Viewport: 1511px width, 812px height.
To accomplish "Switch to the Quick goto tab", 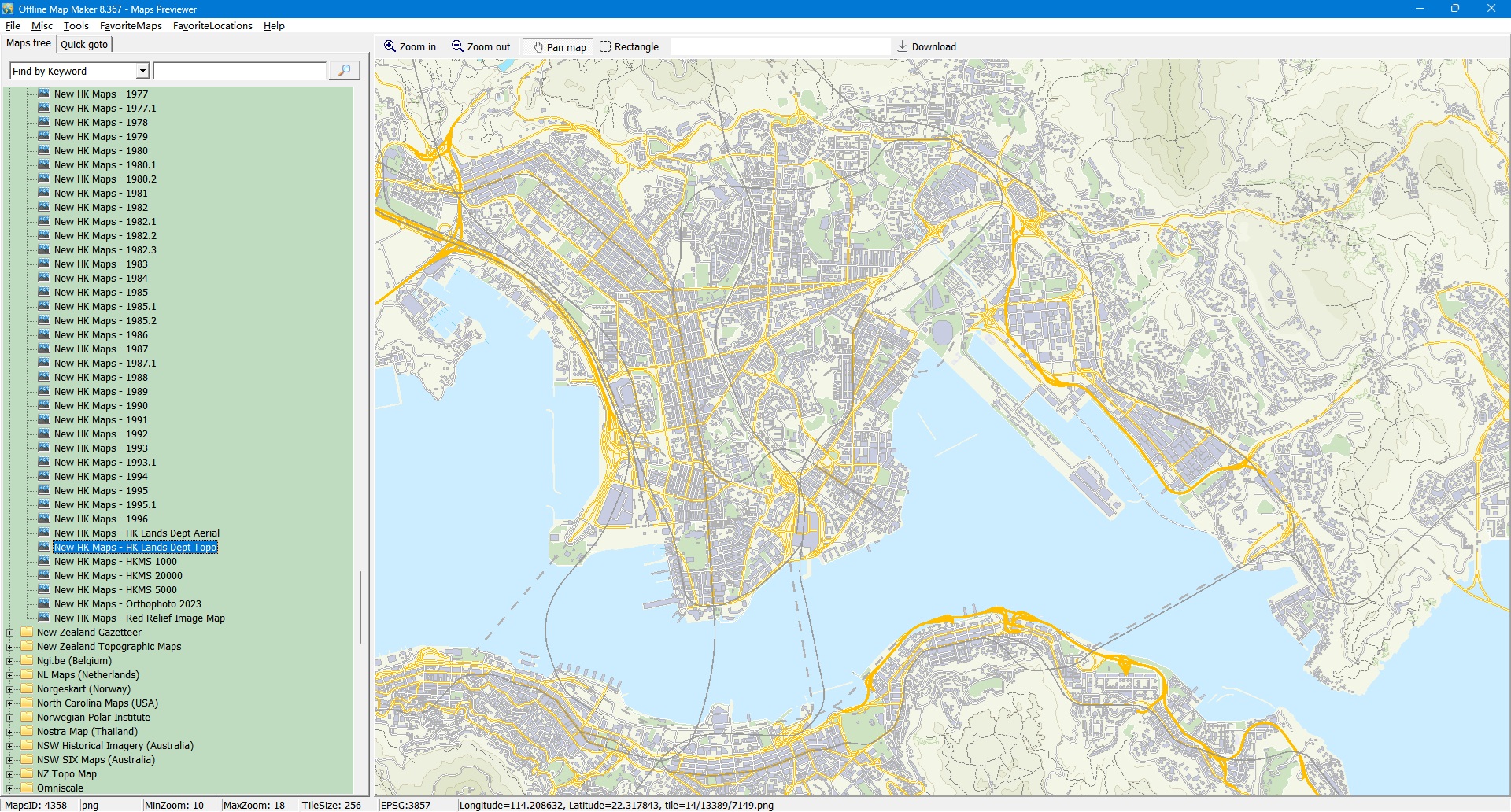I will pos(84,44).
